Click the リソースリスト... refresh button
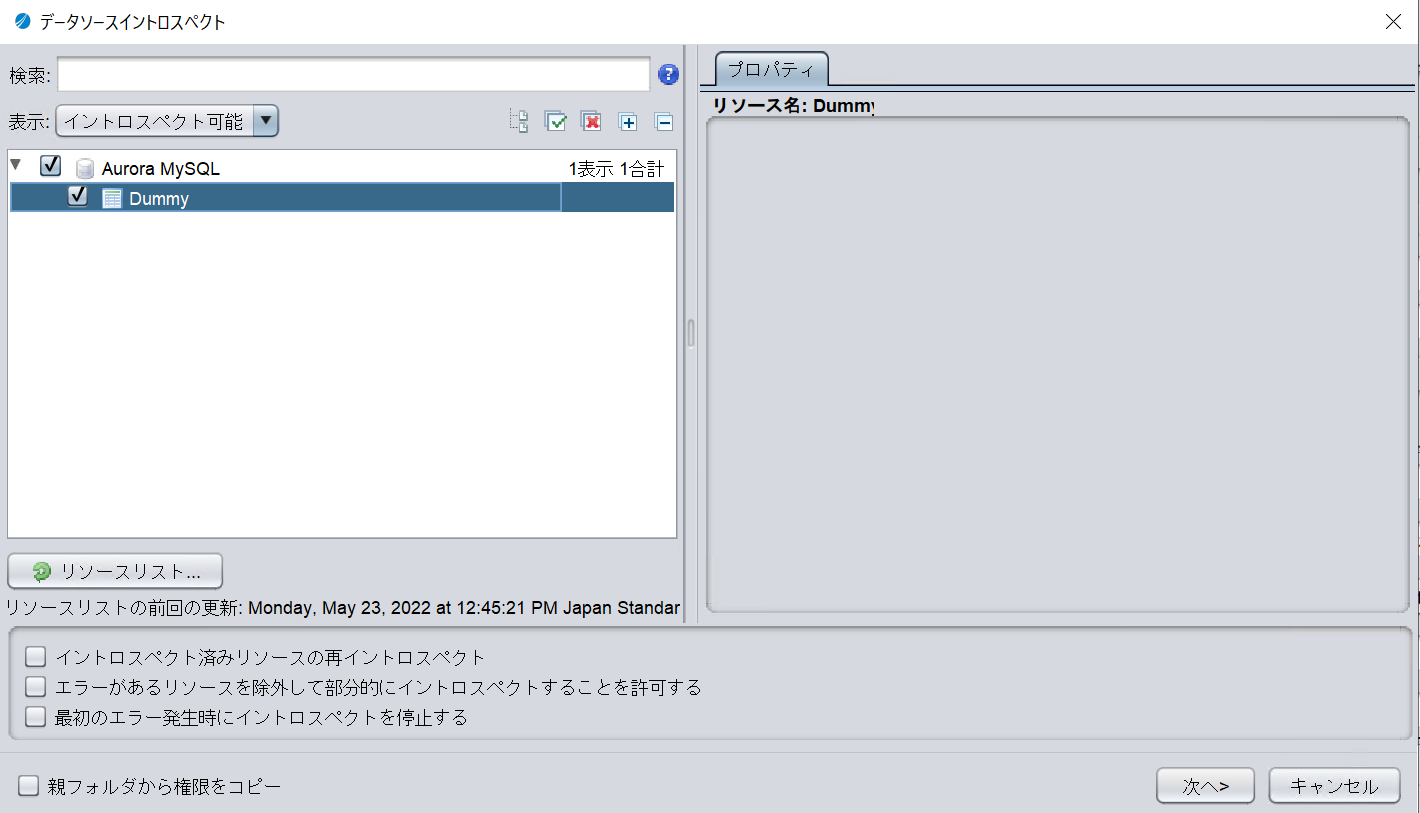 (115, 571)
